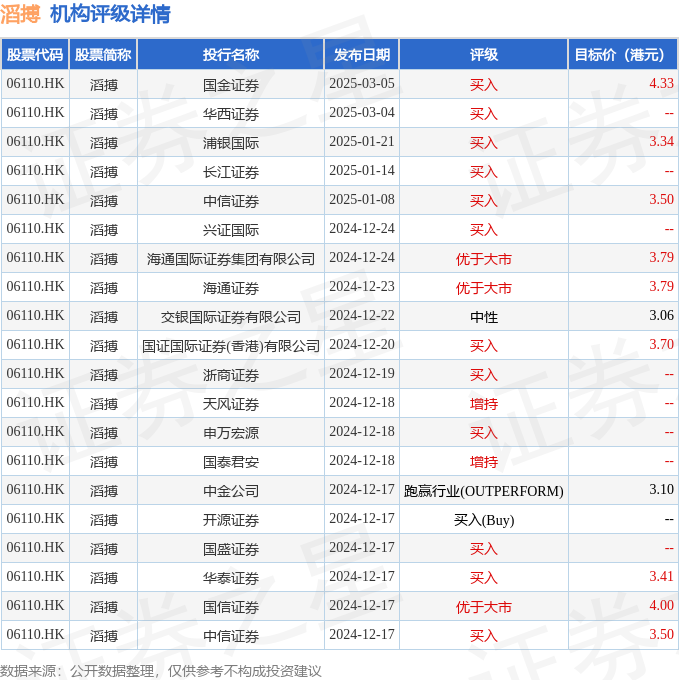Select the 国信证券 cell
Screen dimensions: 679x680
coord(231,606)
